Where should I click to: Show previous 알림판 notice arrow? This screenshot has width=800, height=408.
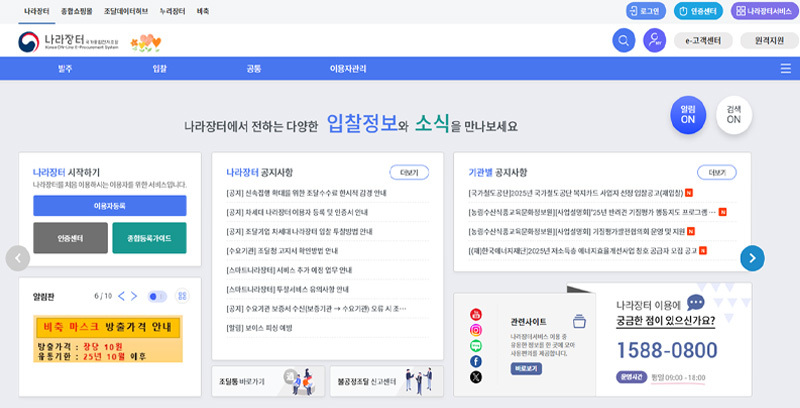coord(121,296)
